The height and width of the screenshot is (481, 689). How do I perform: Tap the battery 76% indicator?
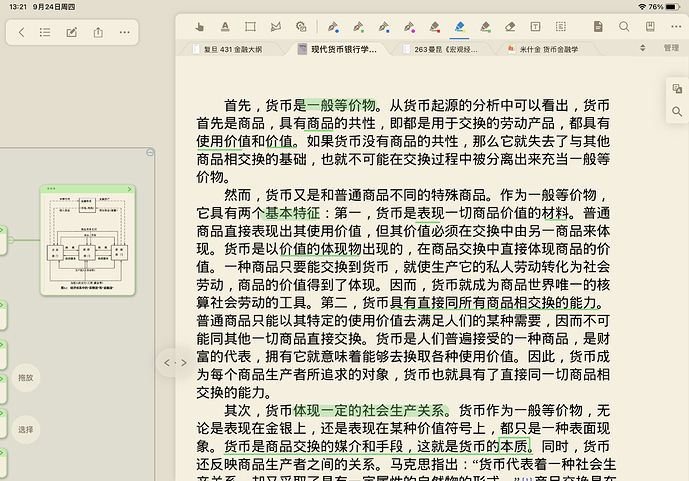point(664,7)
